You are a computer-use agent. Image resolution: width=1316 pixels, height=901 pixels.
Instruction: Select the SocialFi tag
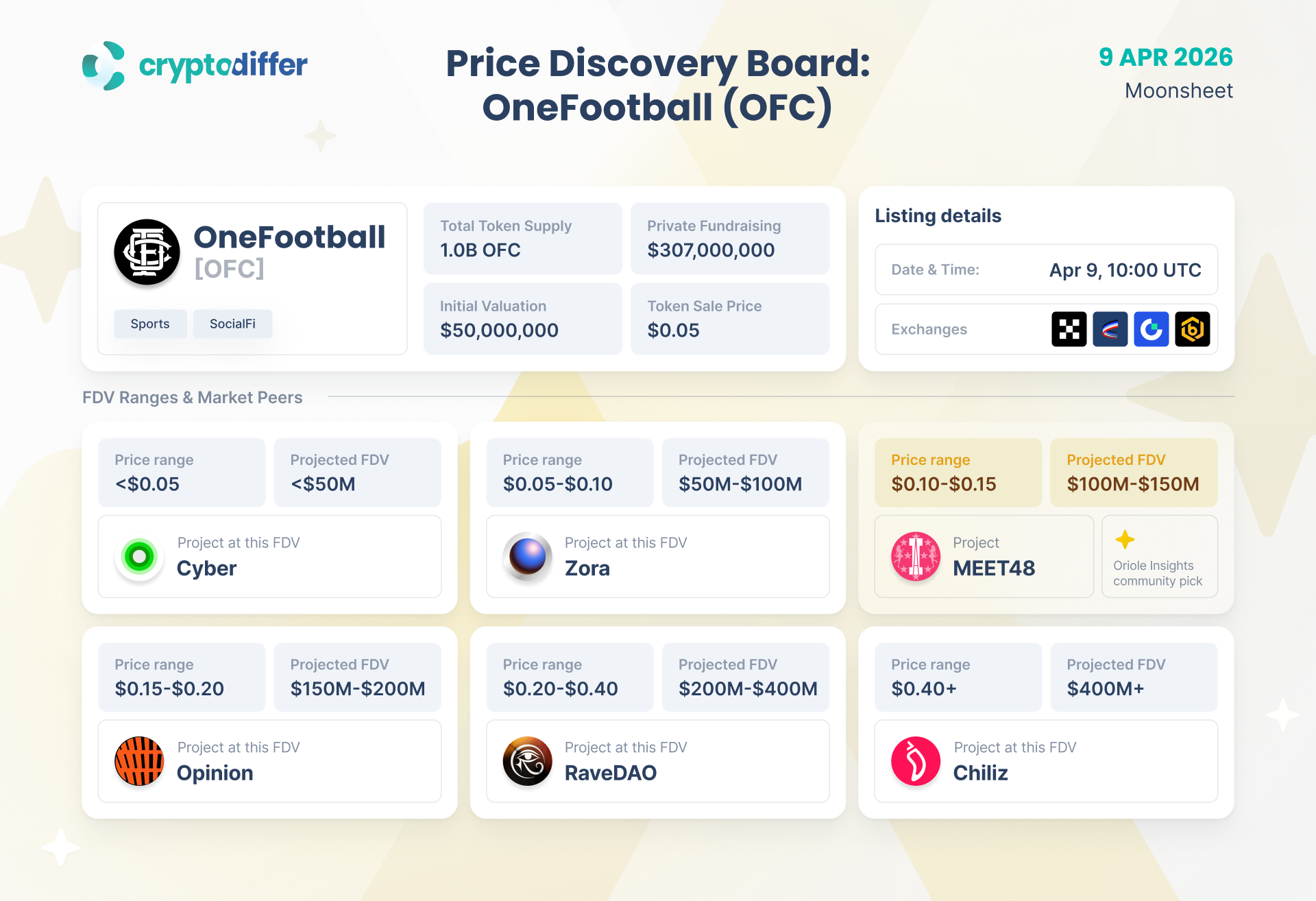(x=232, y=324)
